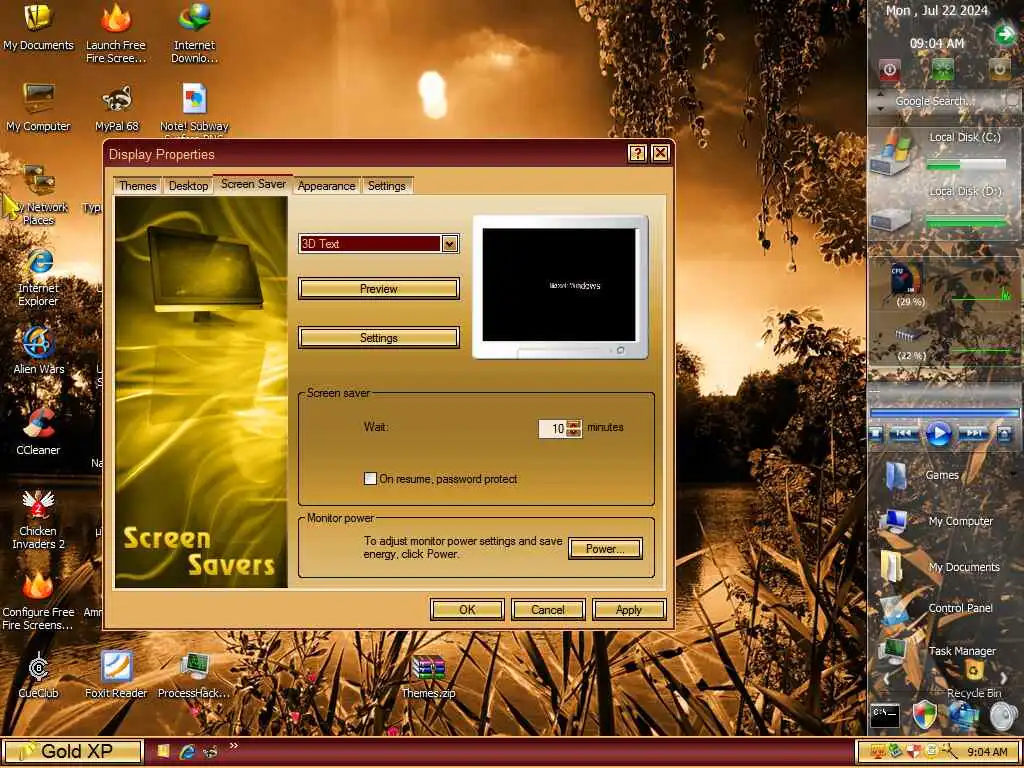Open Foxit Reader from the desktop
This screenshot has width=1024, height=768.
[116, 675]
